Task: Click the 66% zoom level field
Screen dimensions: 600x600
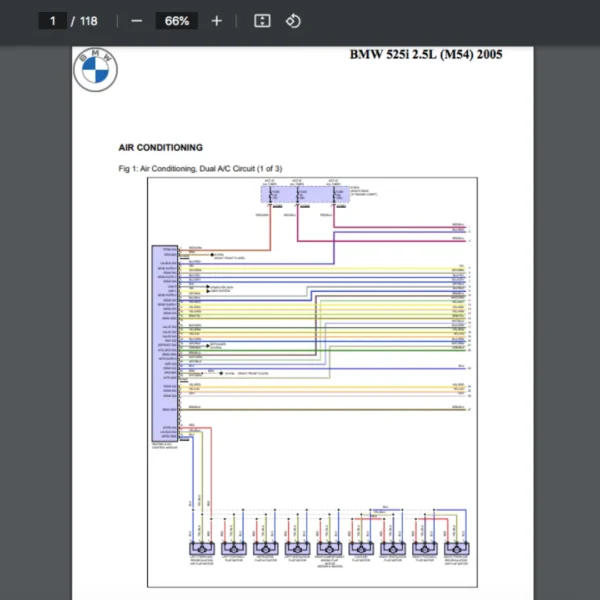Action: click(x=177, y=21)
